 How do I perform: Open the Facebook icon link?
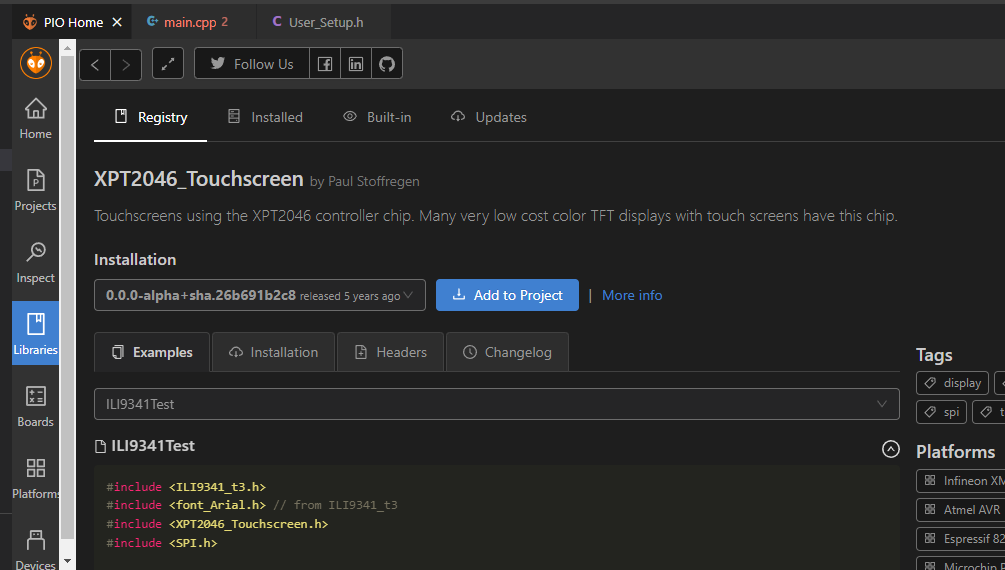pos(325,63)
